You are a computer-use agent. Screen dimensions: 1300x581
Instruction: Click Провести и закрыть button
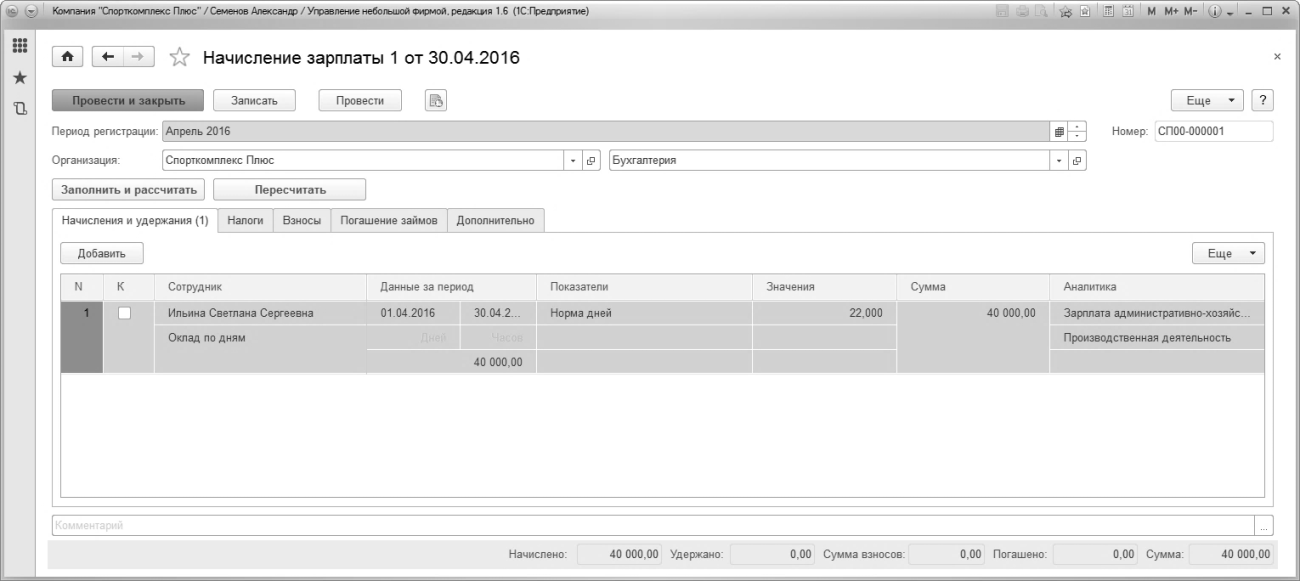[128, 99]
